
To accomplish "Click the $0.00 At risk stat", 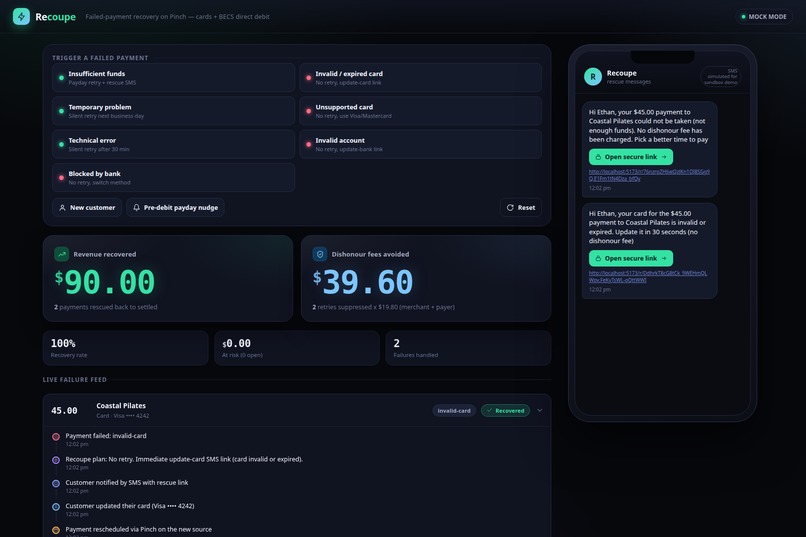I will [297, 348].
